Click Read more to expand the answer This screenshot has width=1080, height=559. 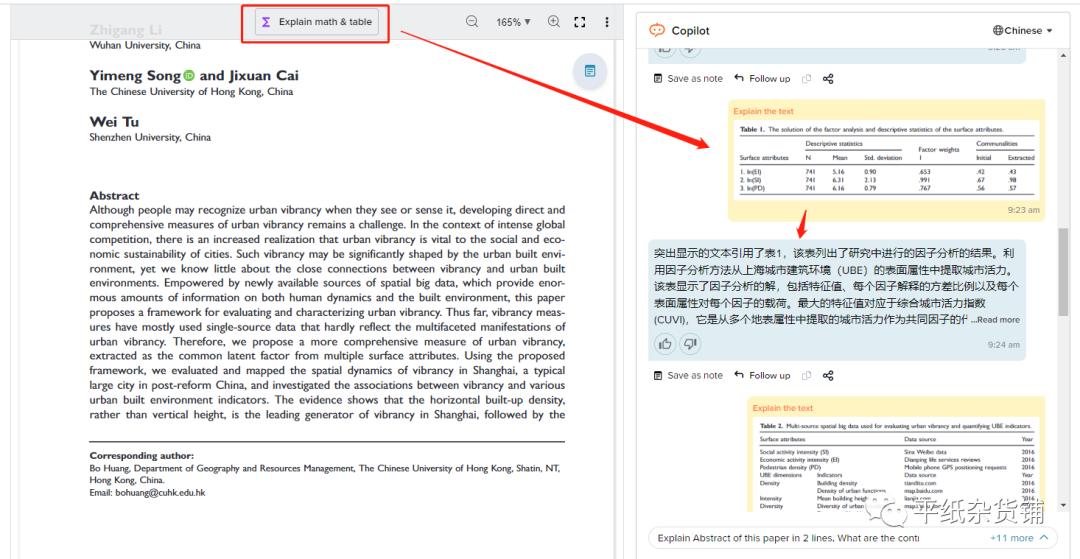coord(998,320)
